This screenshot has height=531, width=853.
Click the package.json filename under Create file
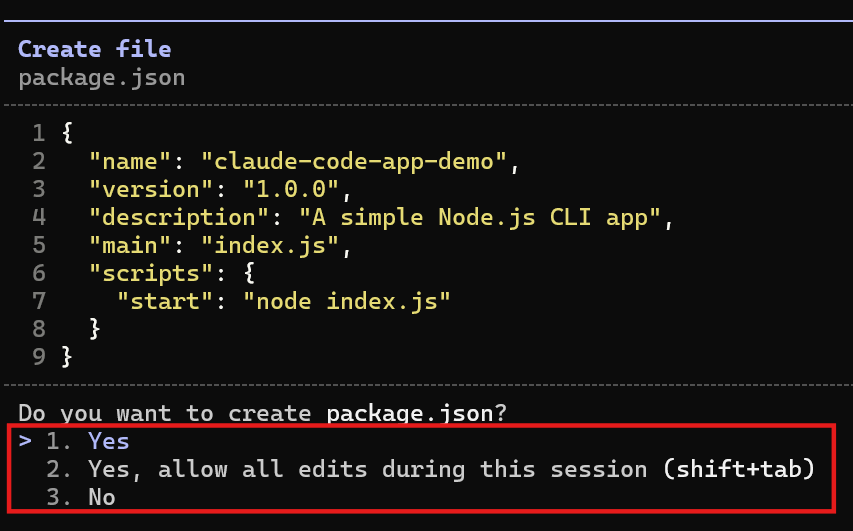102,78
